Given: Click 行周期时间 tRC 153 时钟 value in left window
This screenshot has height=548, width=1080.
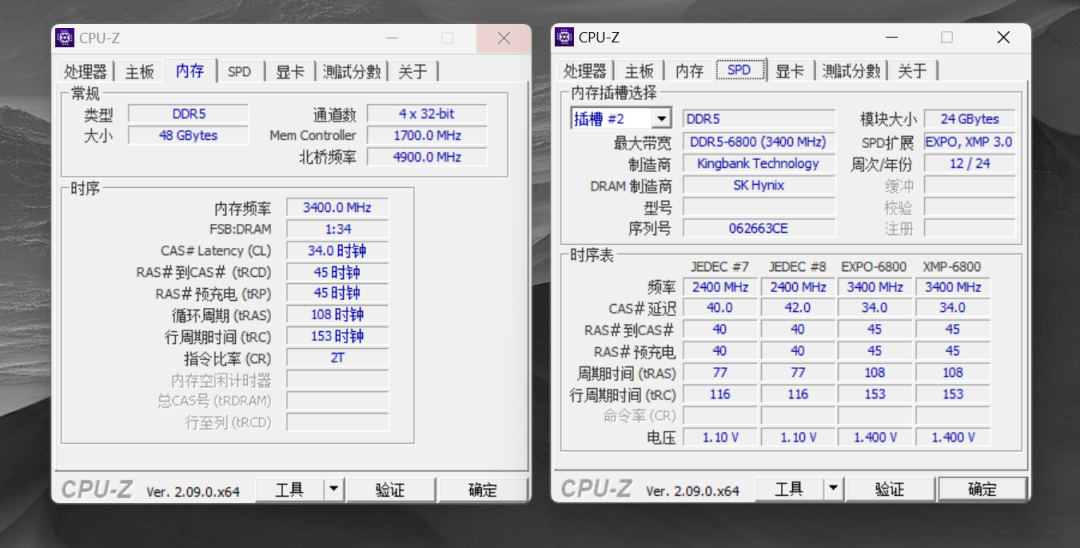Looking at the screenshot, I should (x=338, y=337).
